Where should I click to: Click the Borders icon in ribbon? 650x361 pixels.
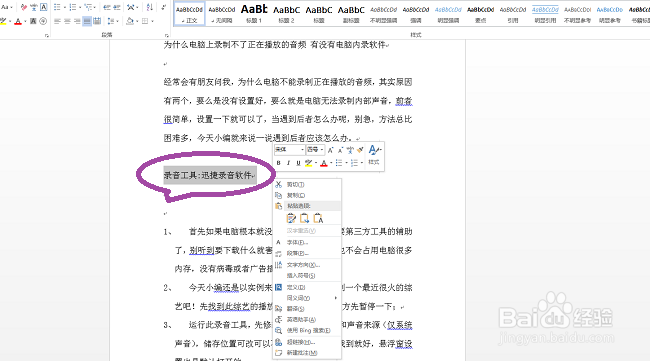145,21
